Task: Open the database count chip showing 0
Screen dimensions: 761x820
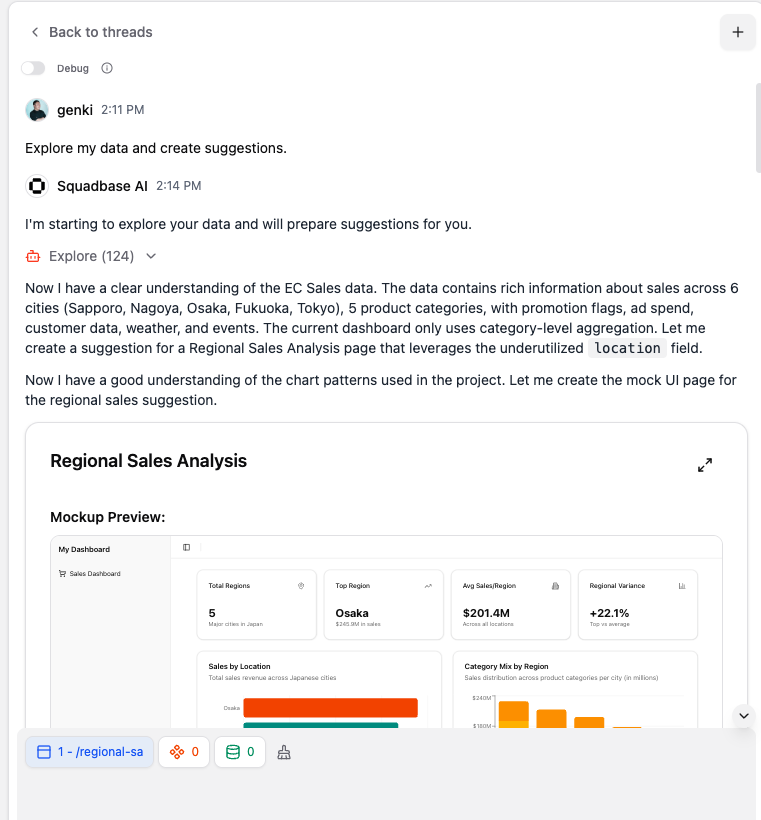Action: tap(240, 752)
